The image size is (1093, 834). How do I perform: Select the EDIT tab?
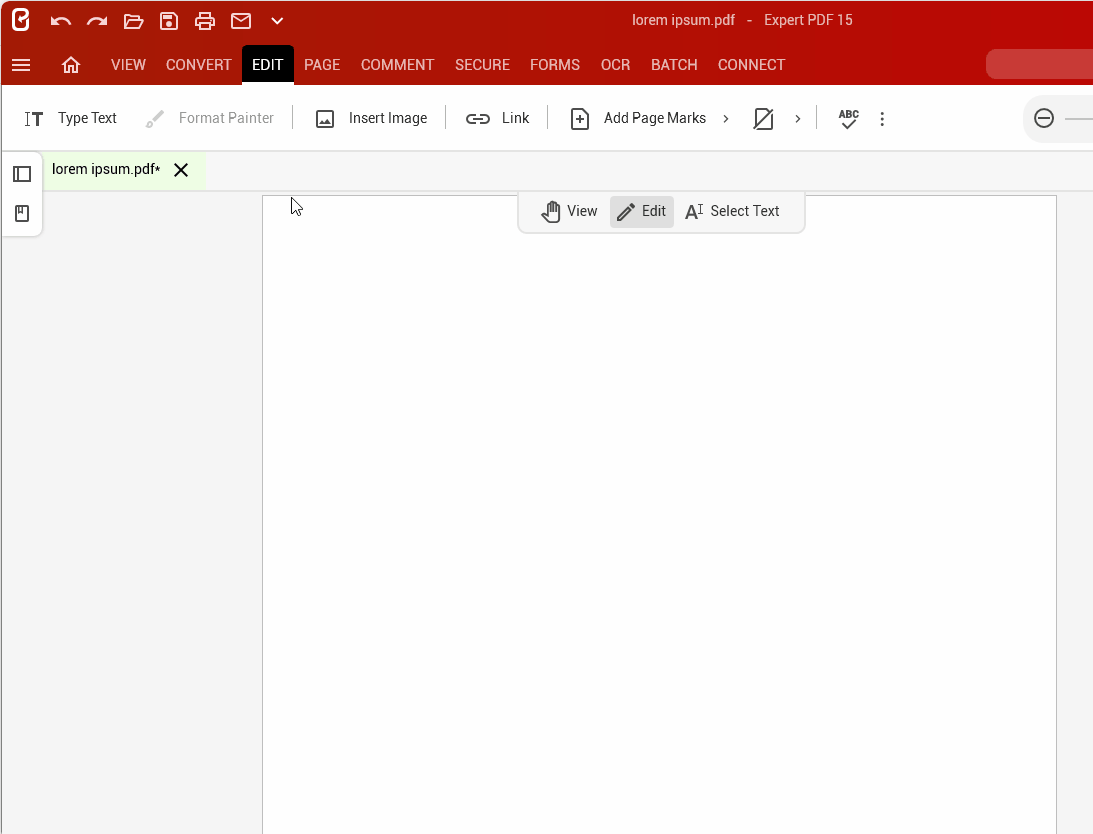[268, 65]
